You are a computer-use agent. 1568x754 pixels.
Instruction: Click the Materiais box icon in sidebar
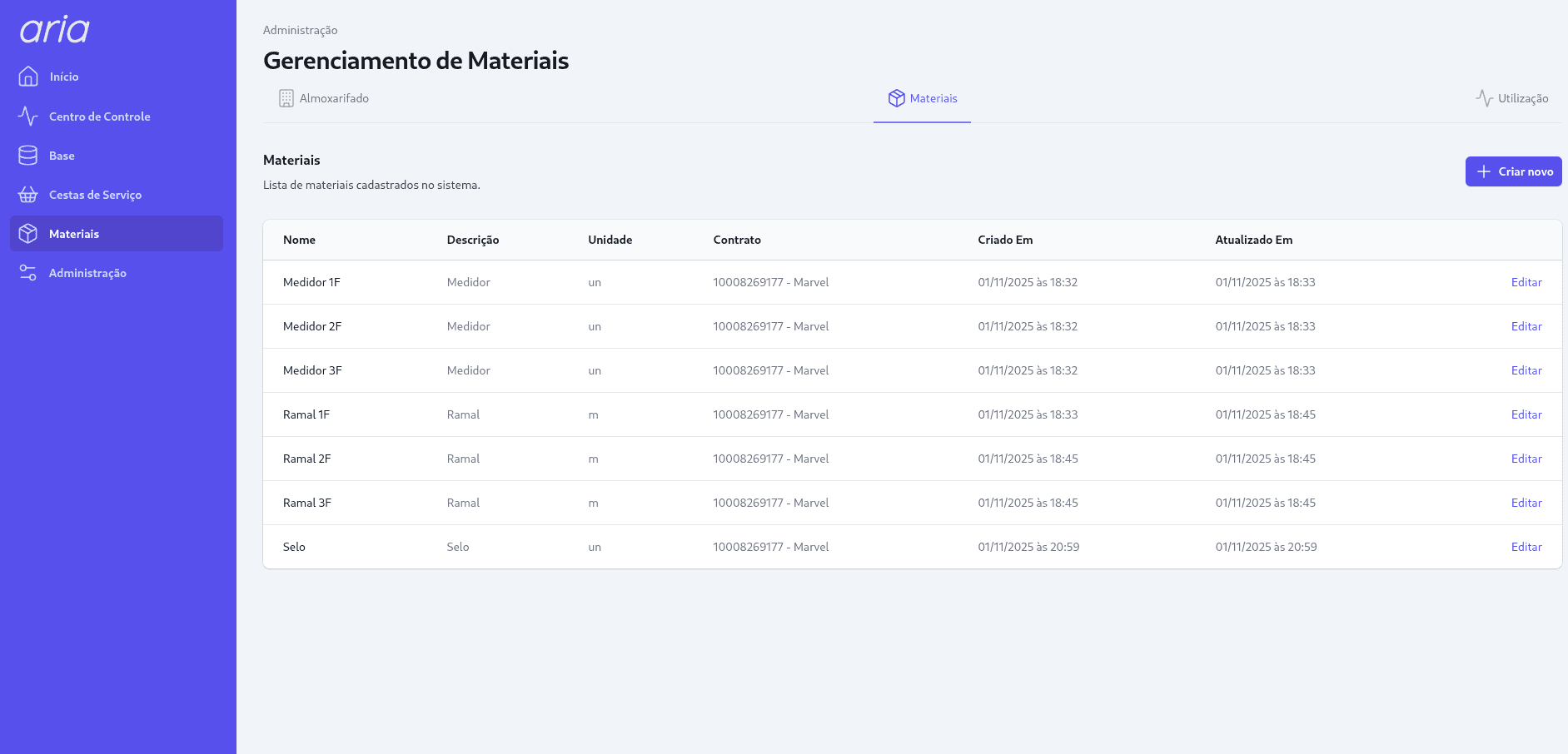(x=28, y=234)
